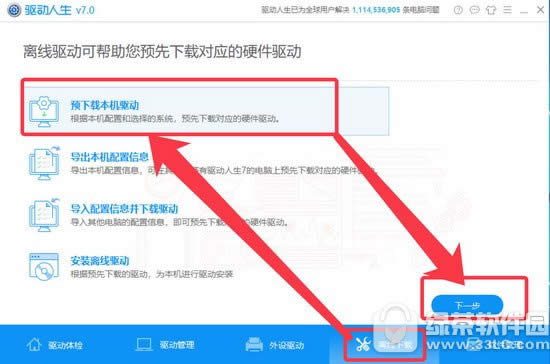Viewport: 550px width, 364px height.
Task: Click the 驱动人生 logo icon
Action: click(14, 10)
